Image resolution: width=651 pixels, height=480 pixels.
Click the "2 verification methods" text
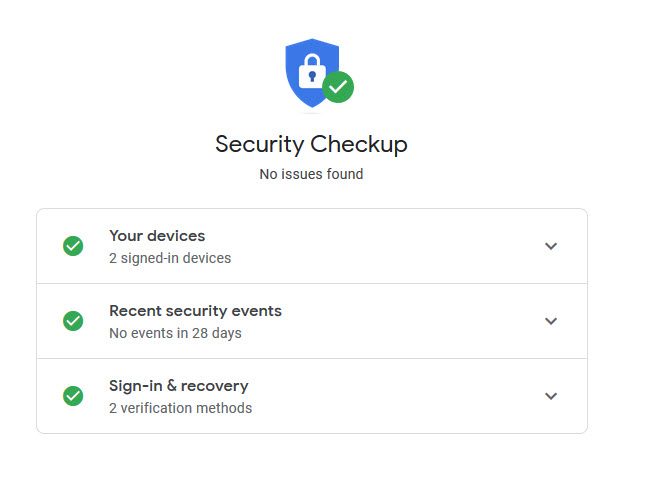[x=180, y=408]
